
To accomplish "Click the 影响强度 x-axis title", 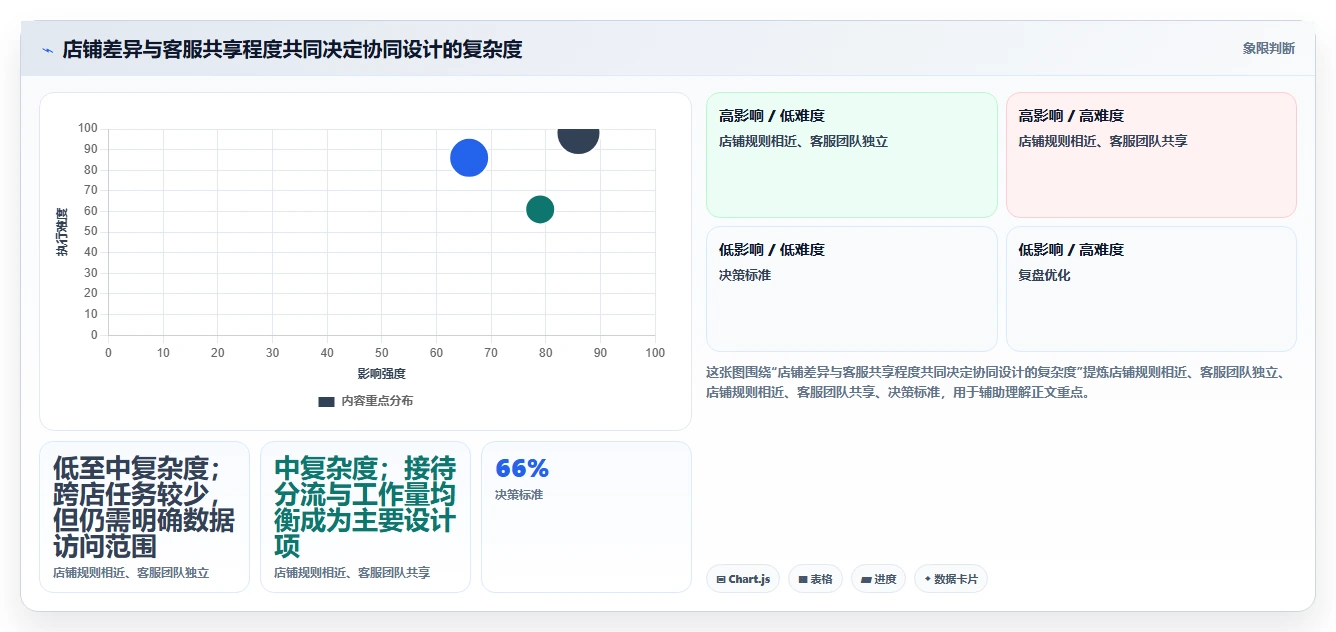I will pos(381,374).
